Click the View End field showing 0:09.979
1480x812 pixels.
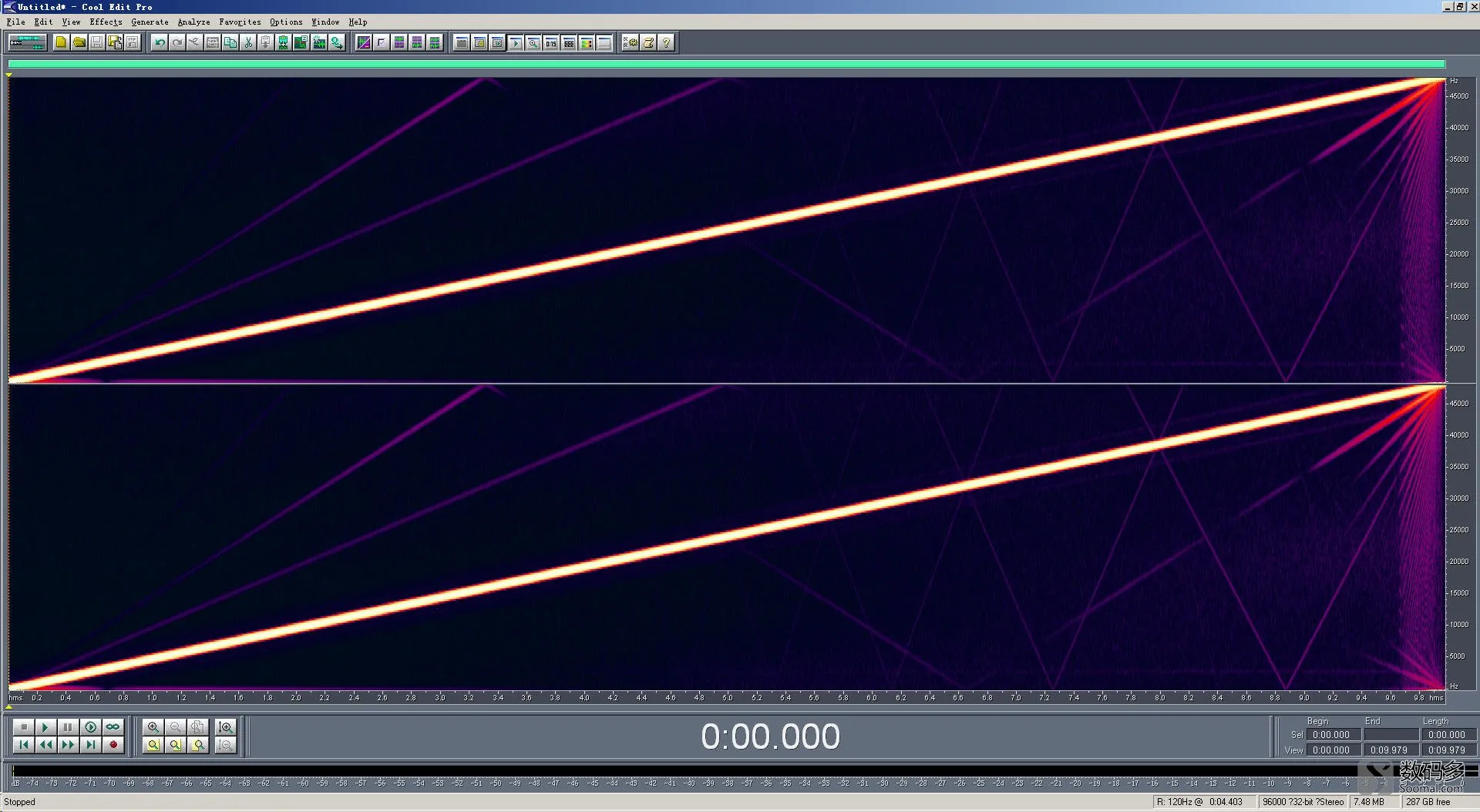[x=1391, y=750]
